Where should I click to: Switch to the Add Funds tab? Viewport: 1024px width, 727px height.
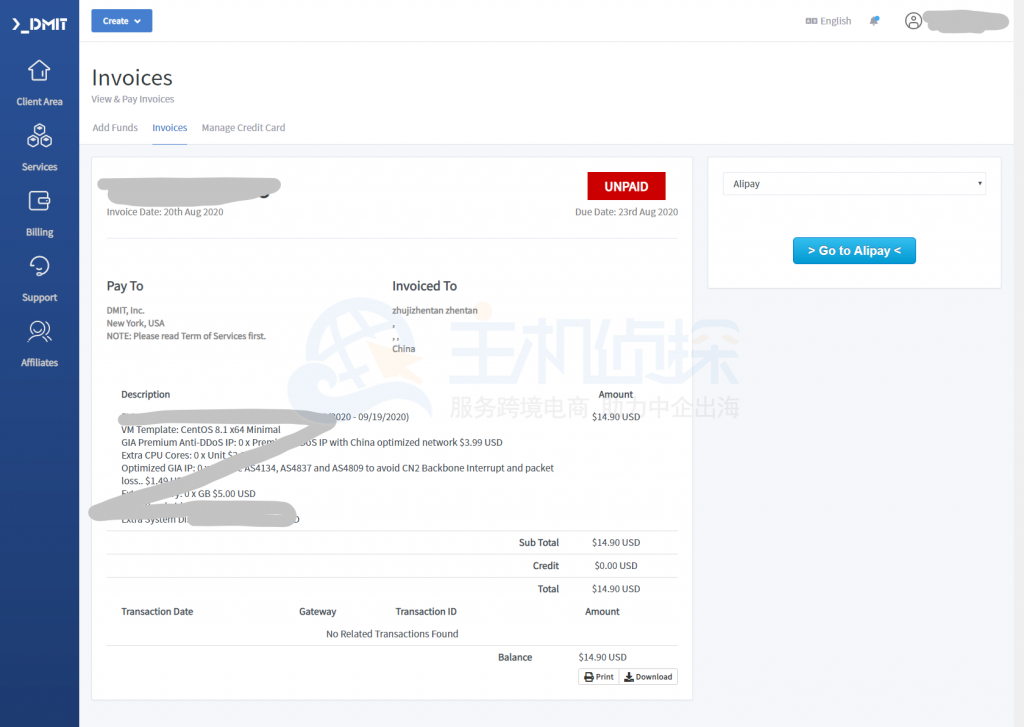(x=115, y=127)
